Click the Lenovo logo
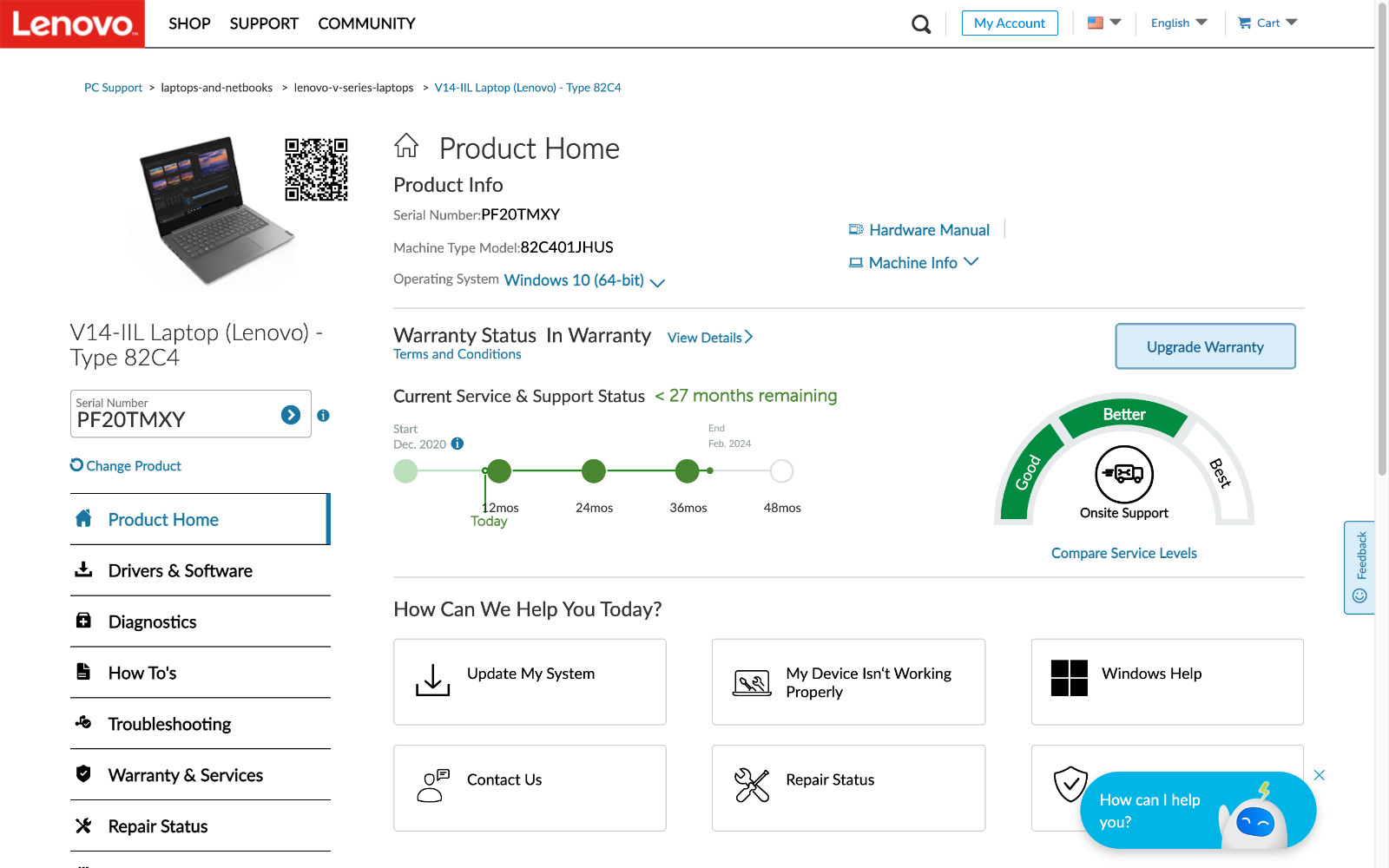 click(73, 23)
